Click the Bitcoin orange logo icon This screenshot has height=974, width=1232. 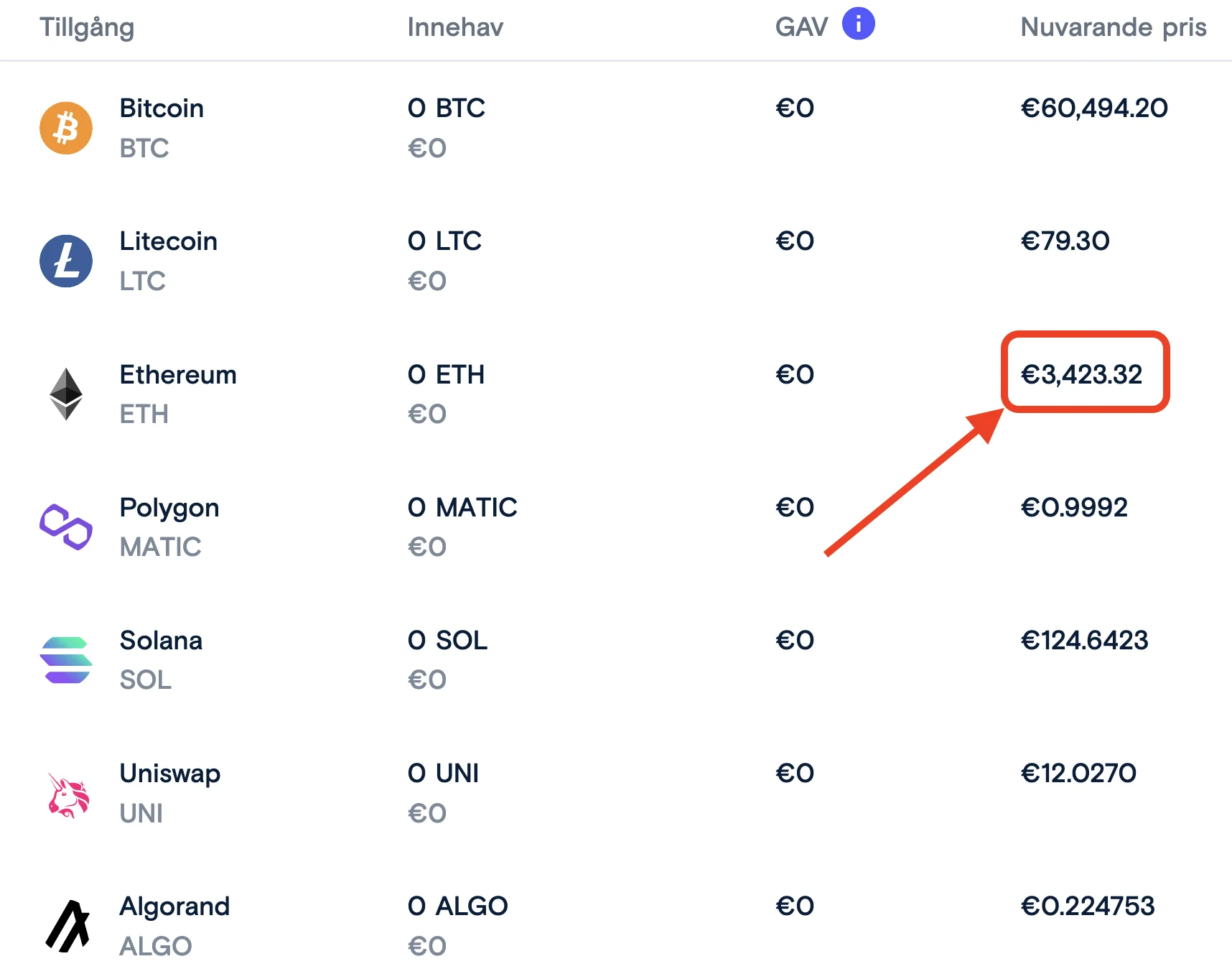tap(66, 128)
